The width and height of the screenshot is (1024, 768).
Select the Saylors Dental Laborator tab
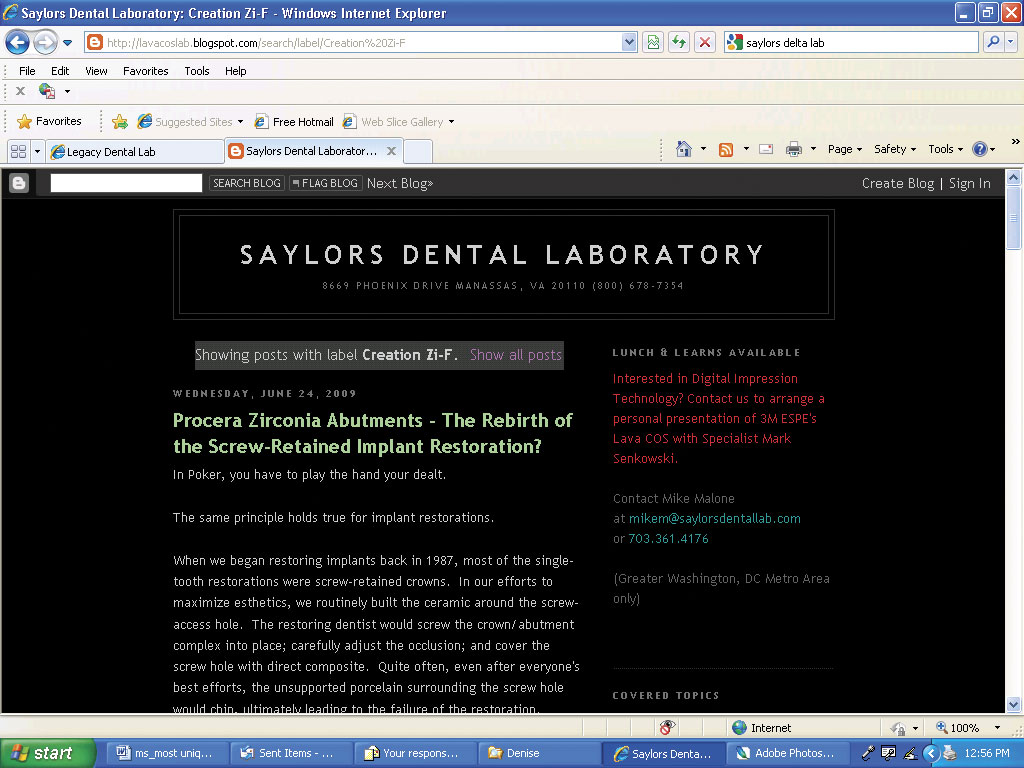coord(303,151)
